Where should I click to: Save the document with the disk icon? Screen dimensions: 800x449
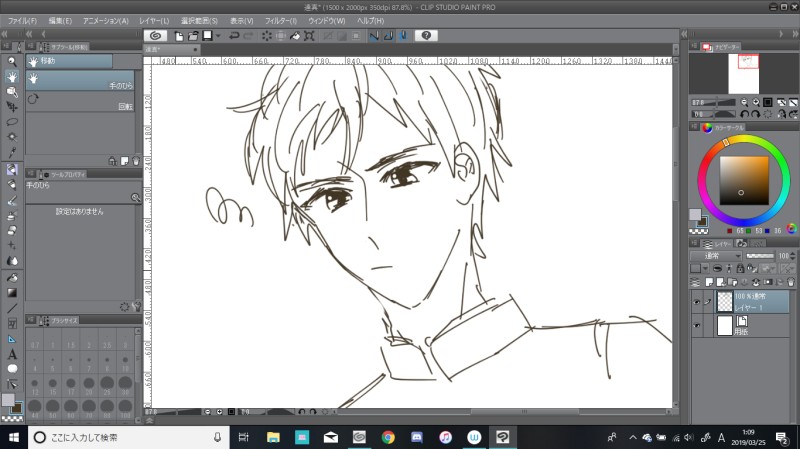207,36
